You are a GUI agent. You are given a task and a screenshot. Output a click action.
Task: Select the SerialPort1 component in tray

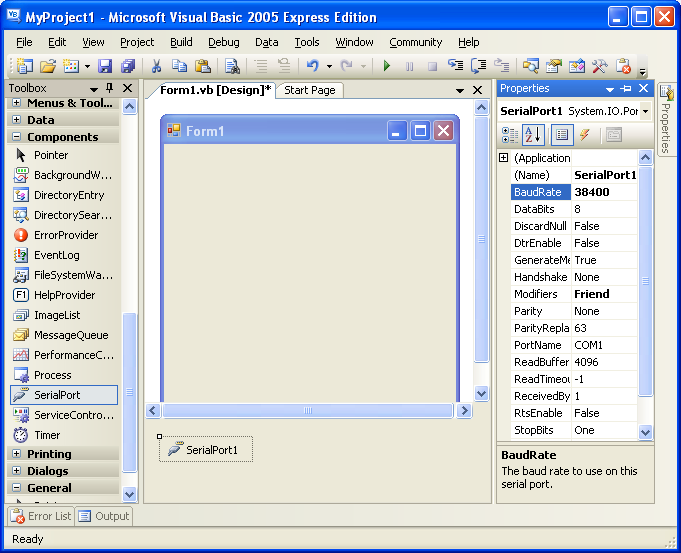coord(206,450)
